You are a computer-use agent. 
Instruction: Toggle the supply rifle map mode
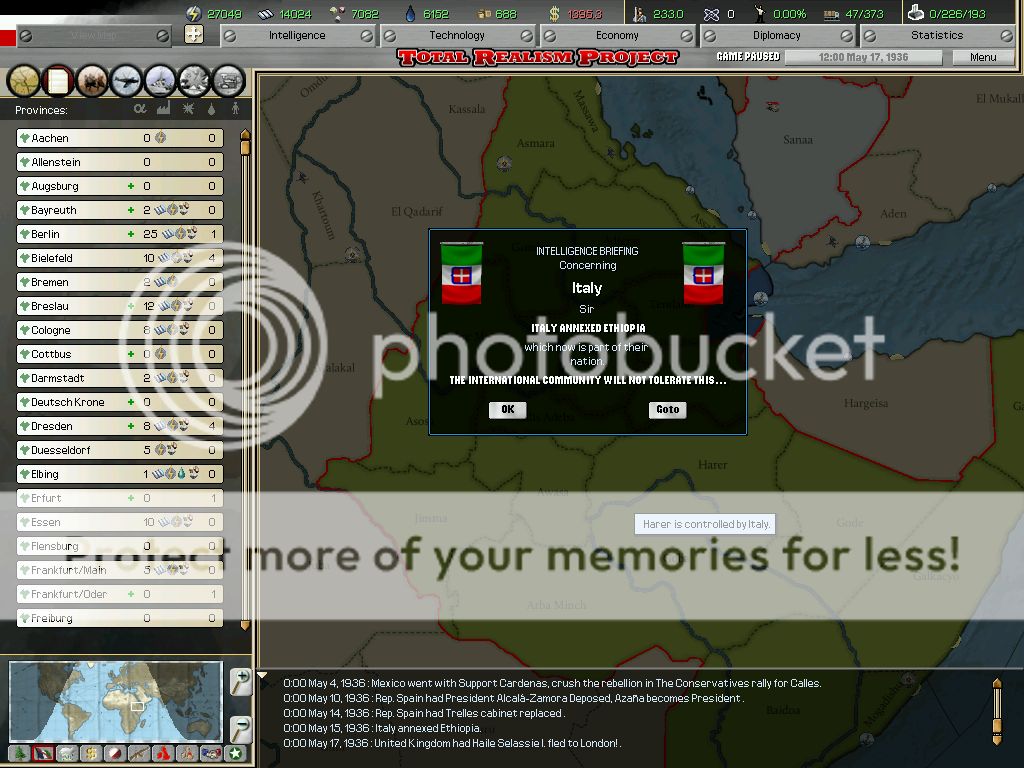tap(138, 753)
